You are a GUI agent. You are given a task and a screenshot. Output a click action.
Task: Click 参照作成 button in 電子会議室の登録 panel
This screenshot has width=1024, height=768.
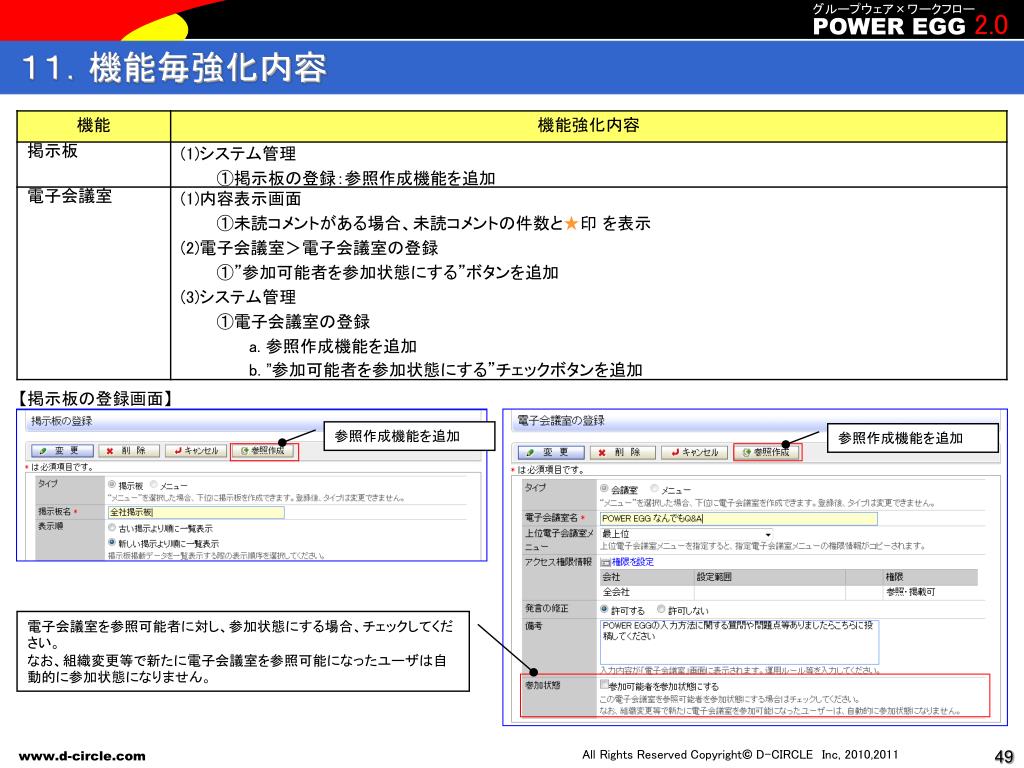(767, 452)
